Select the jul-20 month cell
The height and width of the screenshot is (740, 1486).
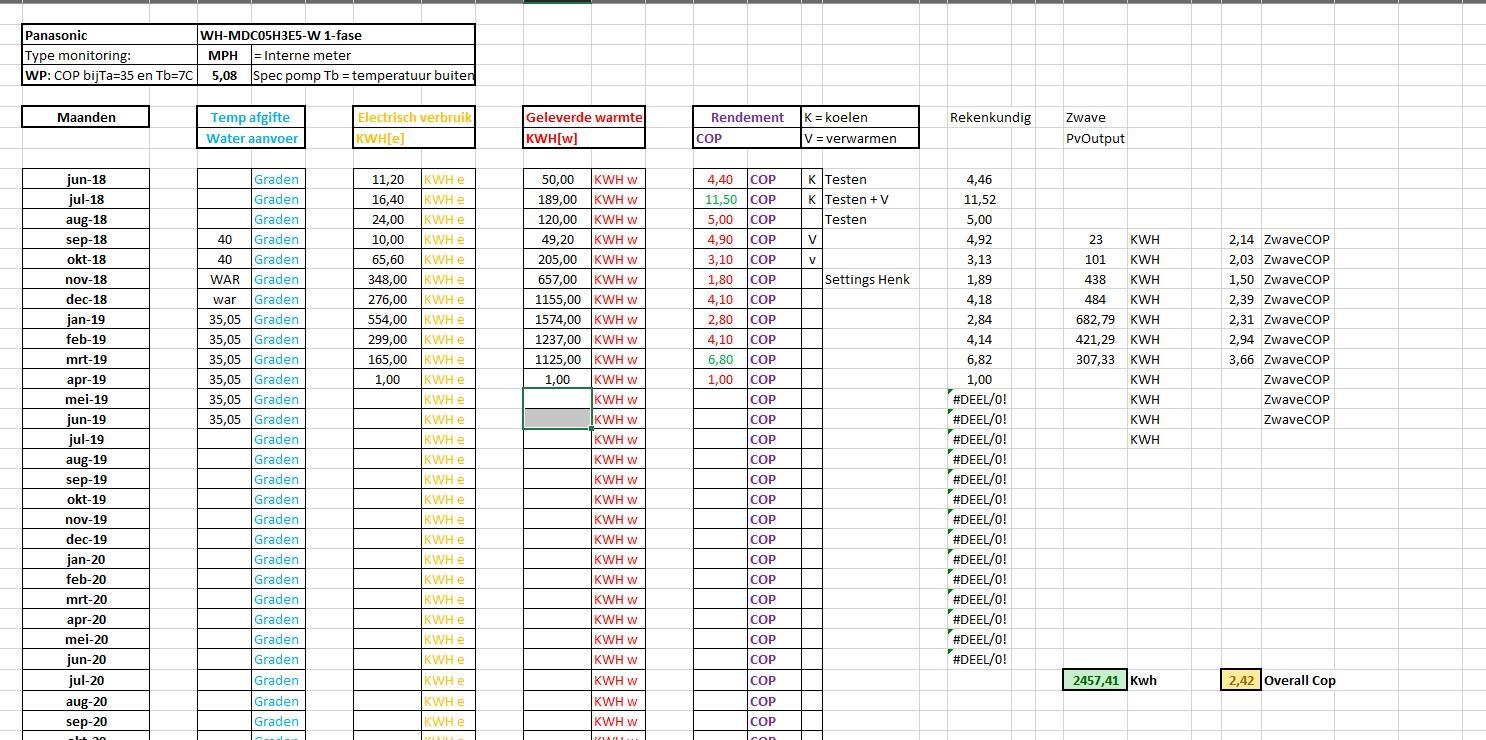coord(86,680)
